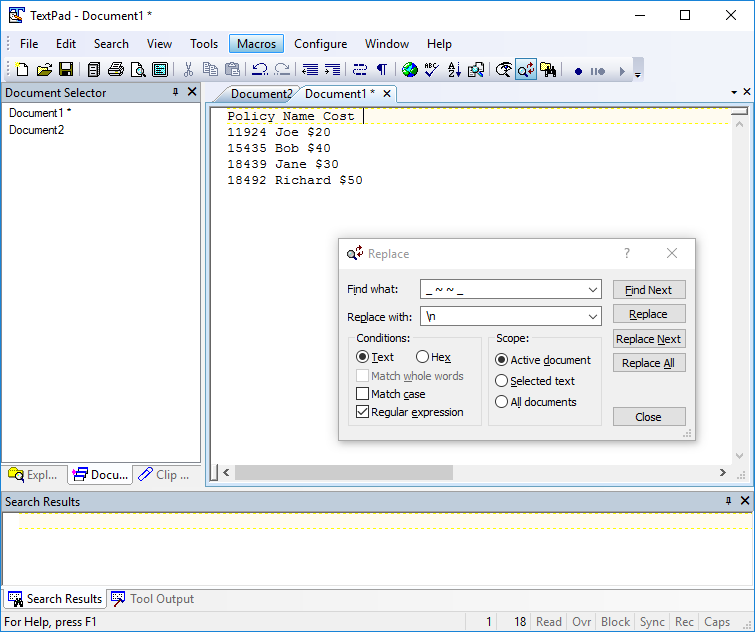
Task: Select the Hex radio button
Action: click(x=422, y=357)
